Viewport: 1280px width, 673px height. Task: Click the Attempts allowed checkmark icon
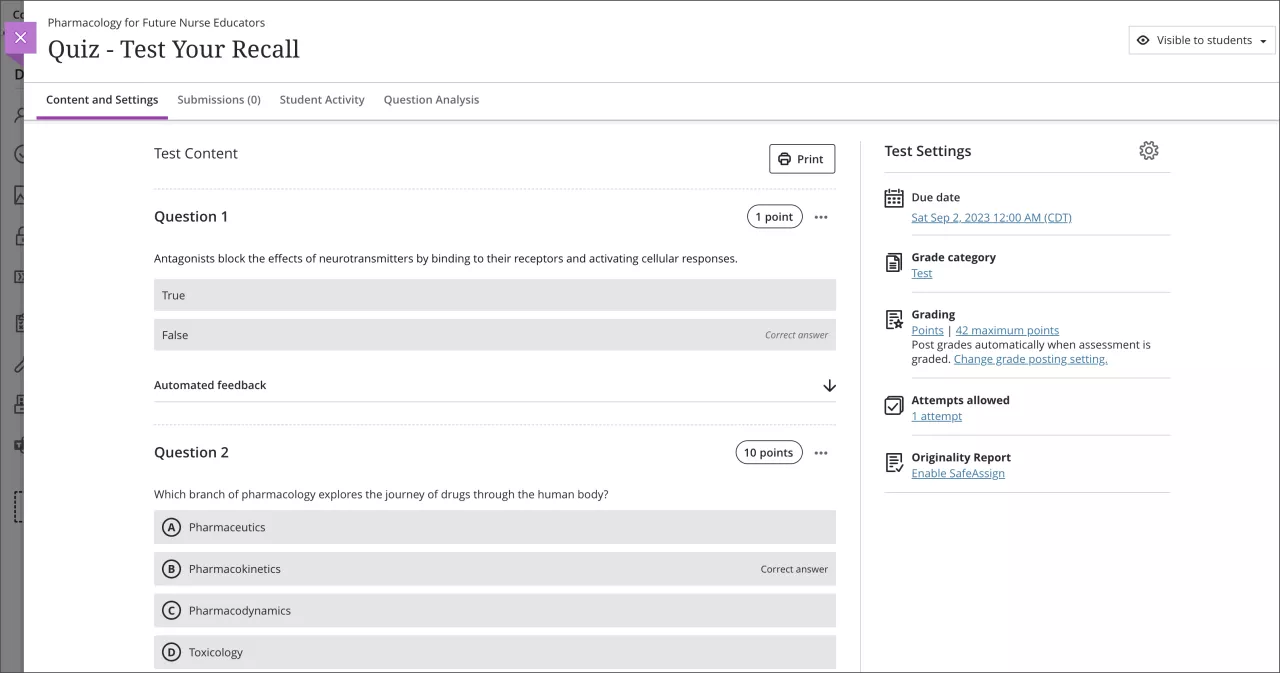(894, 405)
